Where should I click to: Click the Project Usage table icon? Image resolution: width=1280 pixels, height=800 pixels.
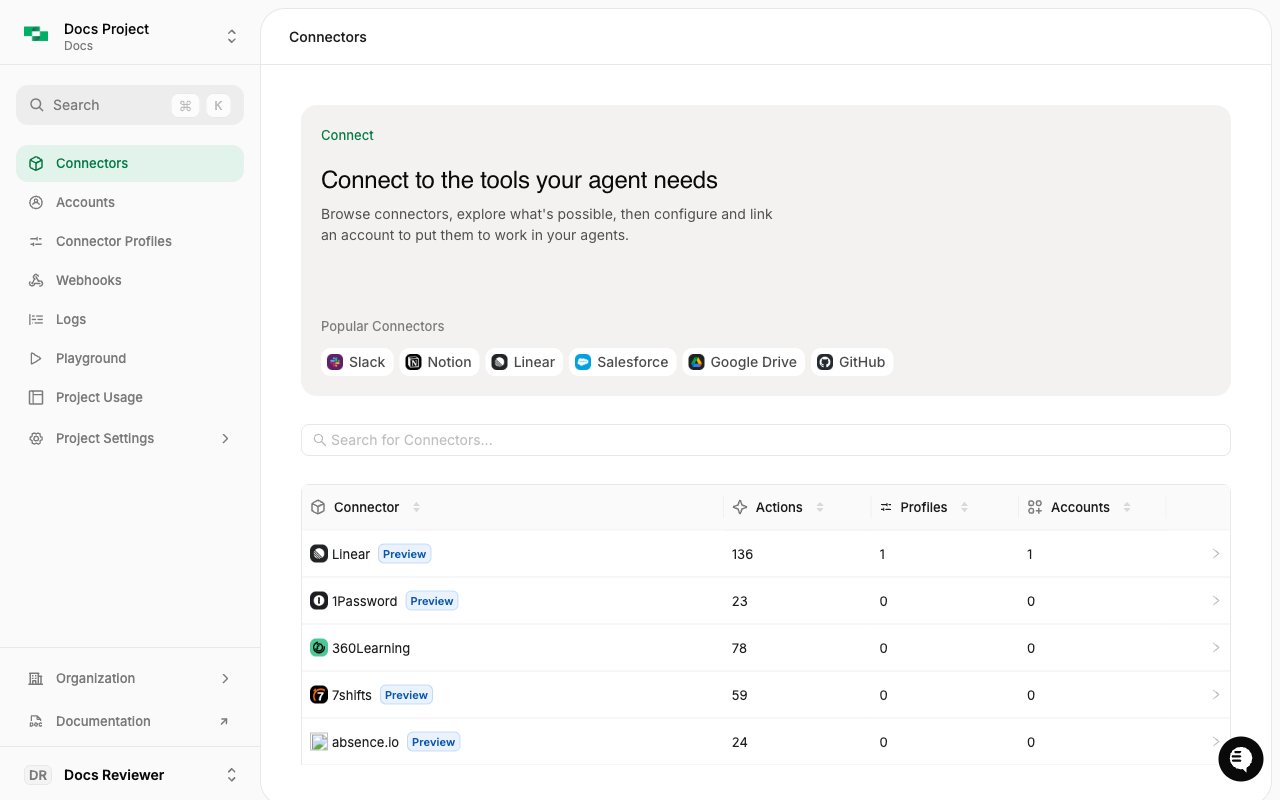pos(36,397)
